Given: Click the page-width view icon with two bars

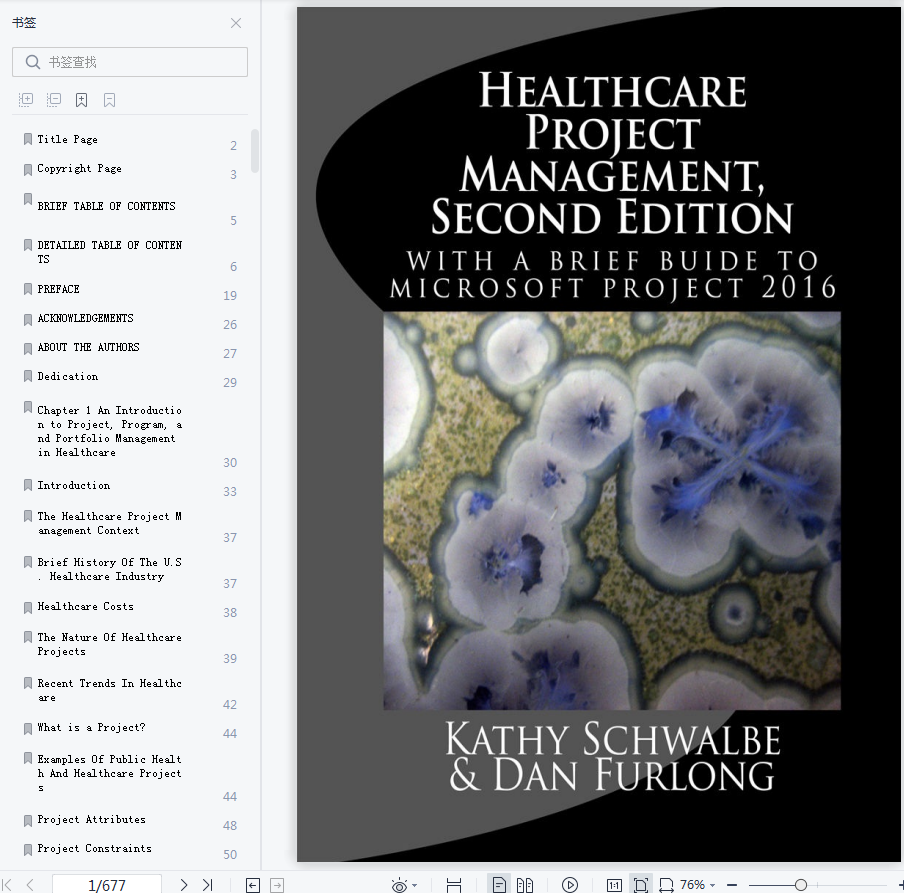Looking at the screenshot, I should [454, 885].
